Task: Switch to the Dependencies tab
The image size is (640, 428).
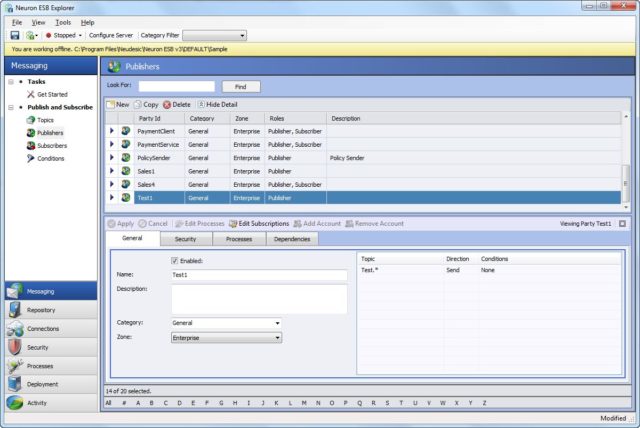Action: 292,239
